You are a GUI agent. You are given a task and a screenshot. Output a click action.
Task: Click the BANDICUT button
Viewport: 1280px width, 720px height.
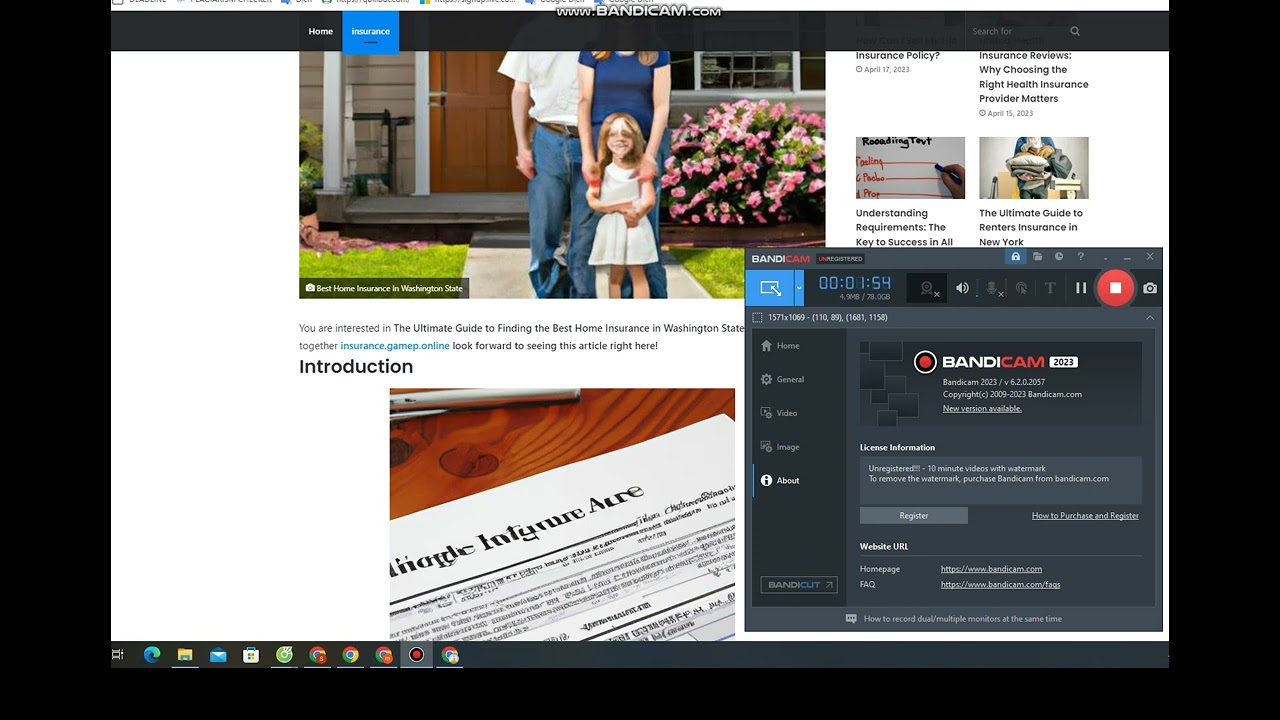[x=798, y=585]
